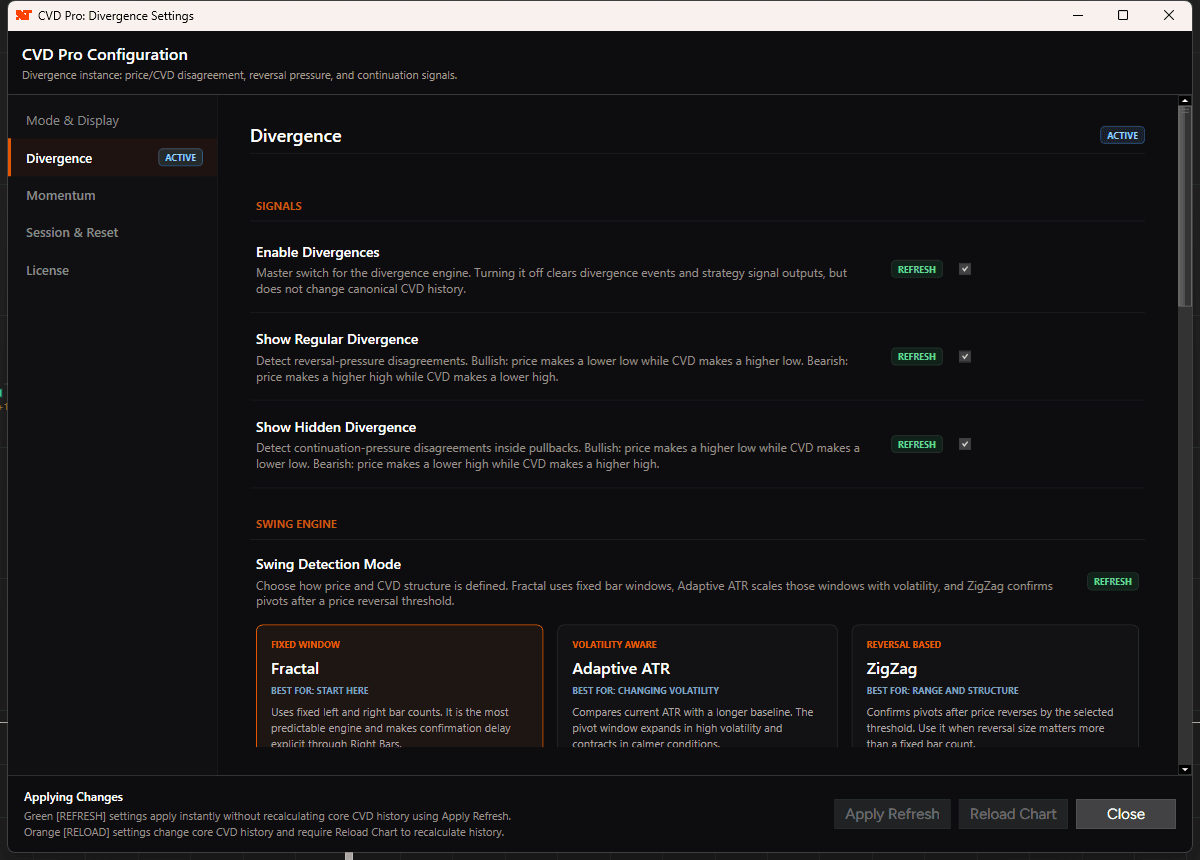
Task: Select the ZigZag swing detection card
Action: tap(995, 686)
